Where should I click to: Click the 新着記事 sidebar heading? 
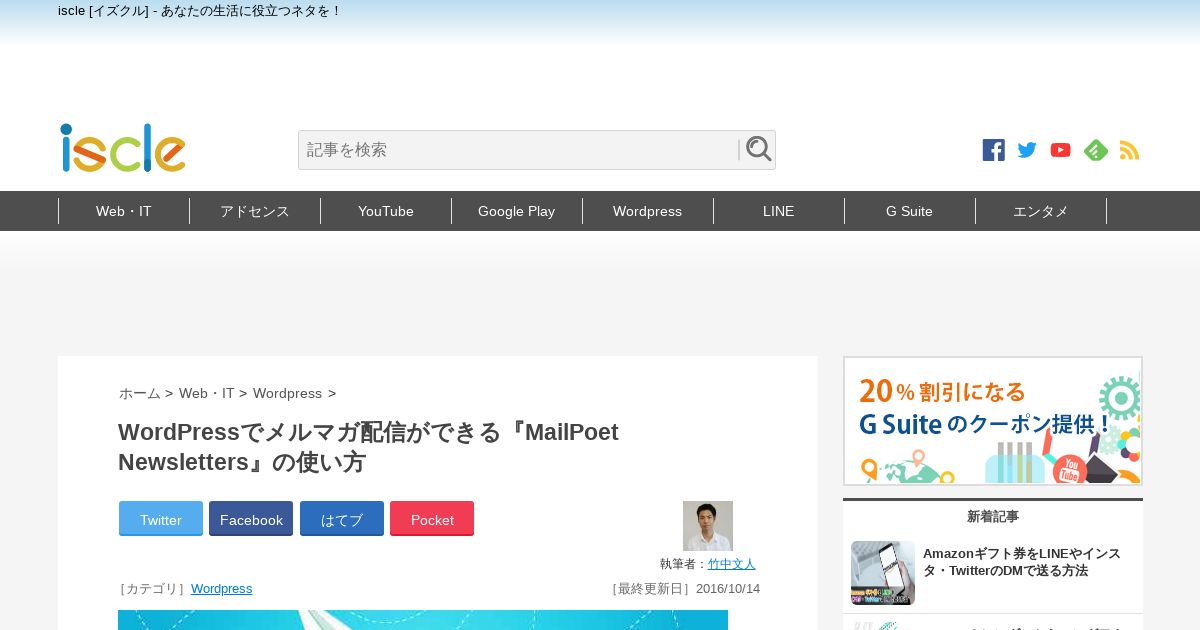click(x=993, y=517)
